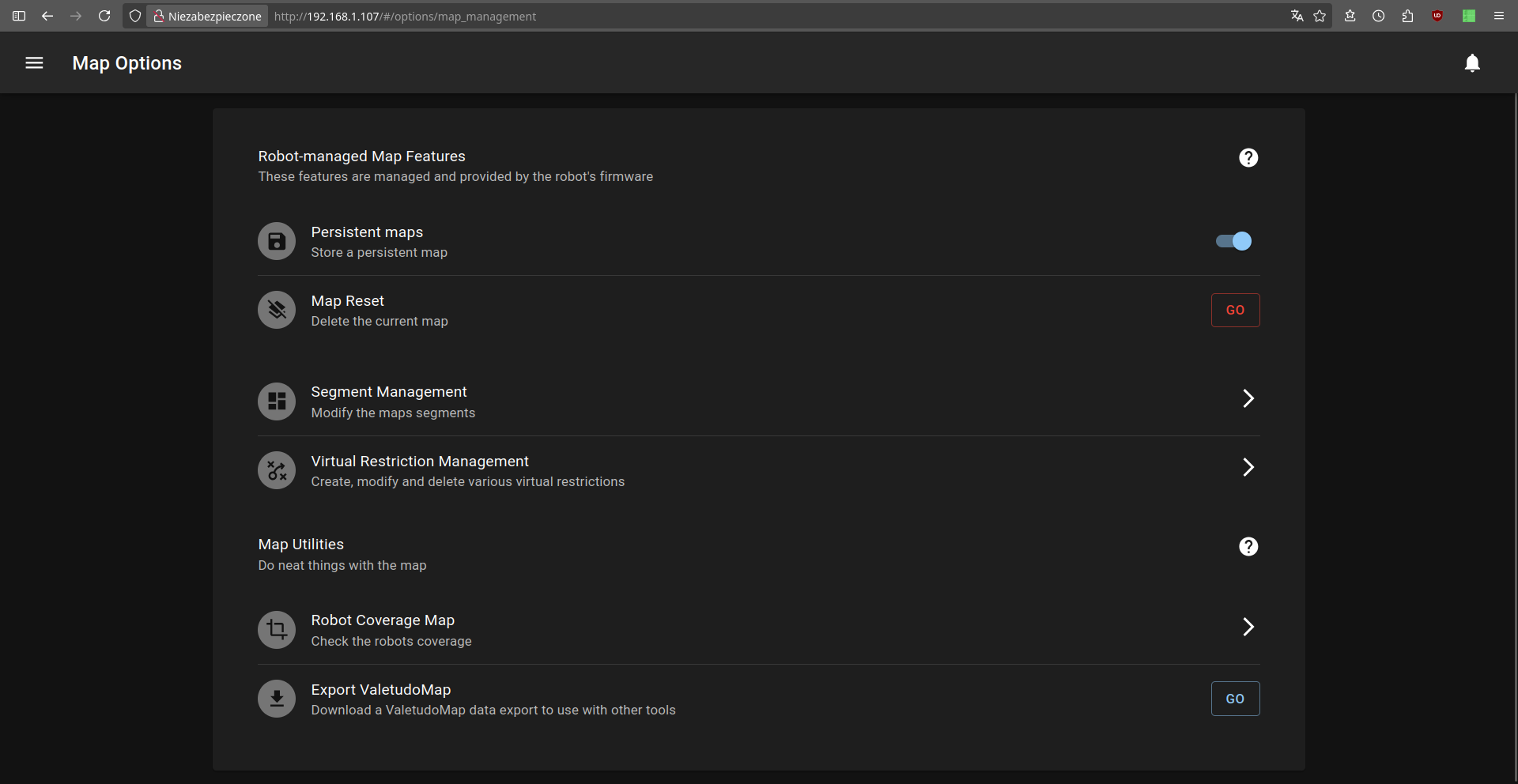Open Virtual Restriction Management via chevron

(x=1248, y=468)
